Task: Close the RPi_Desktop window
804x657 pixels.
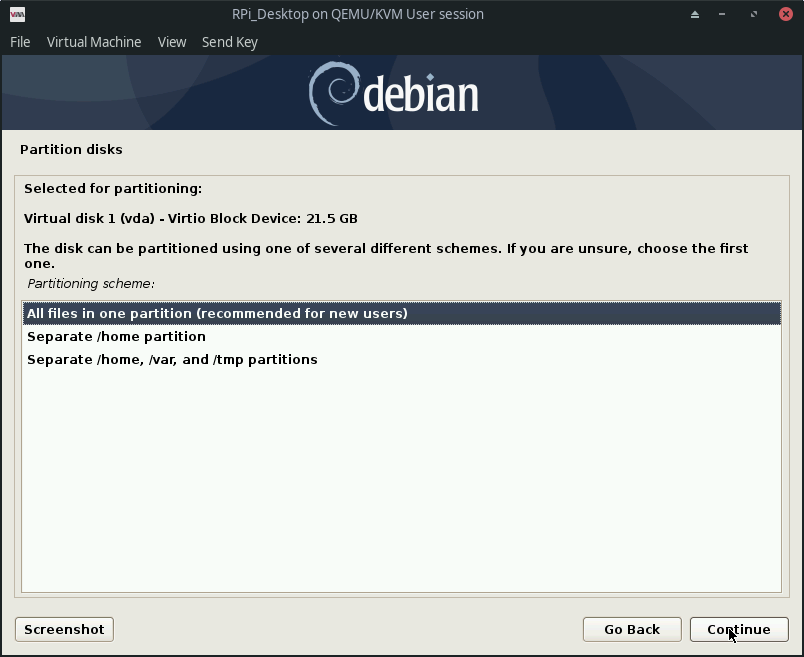Action: (786, 14)
